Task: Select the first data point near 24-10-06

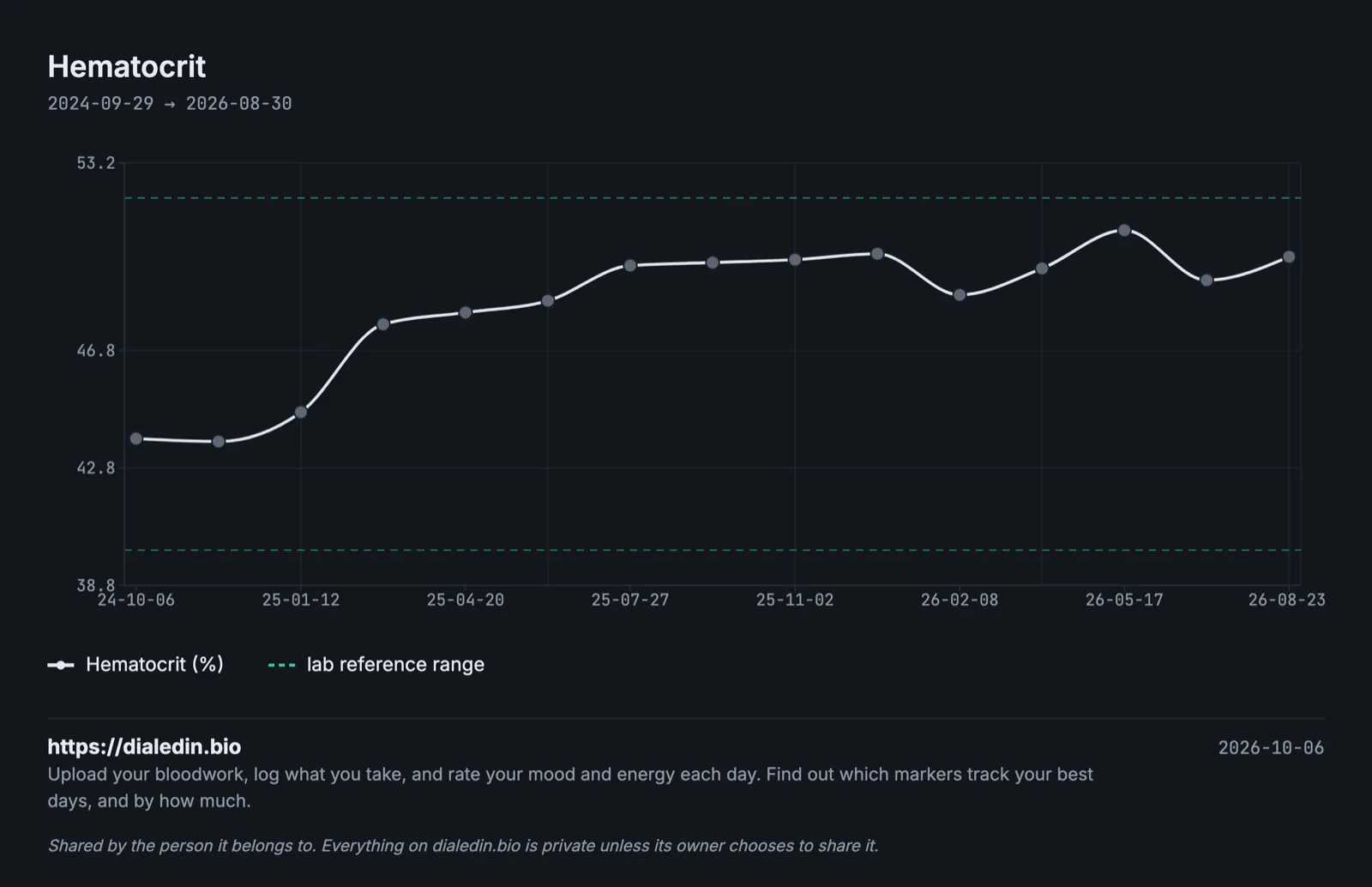Action: click(x=136, y=438)
